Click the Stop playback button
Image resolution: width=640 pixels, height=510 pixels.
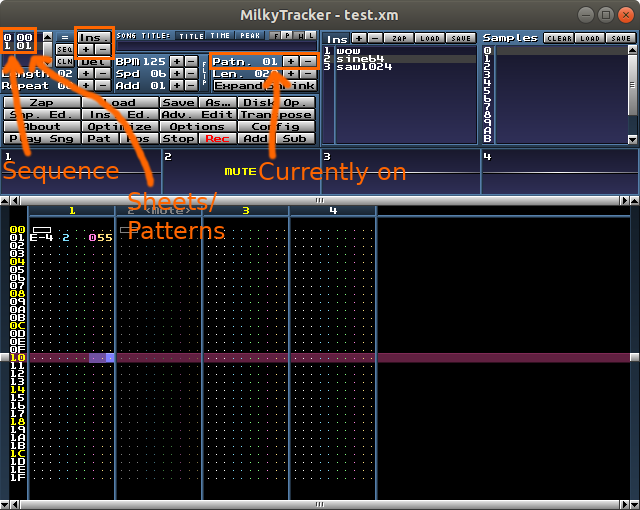click(178, 139)
